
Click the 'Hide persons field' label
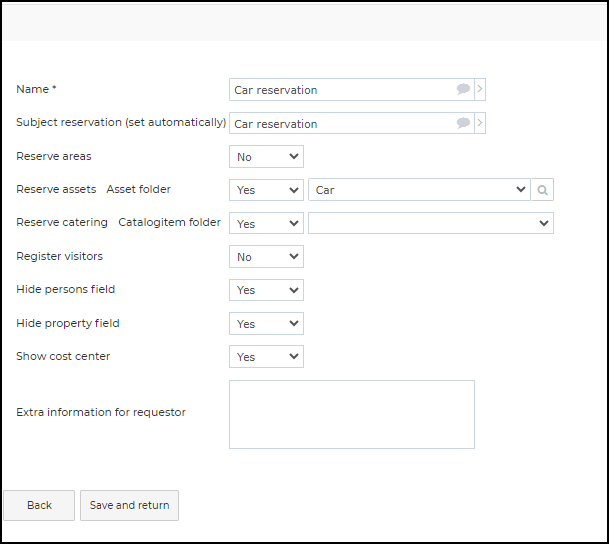coord(66,289)
